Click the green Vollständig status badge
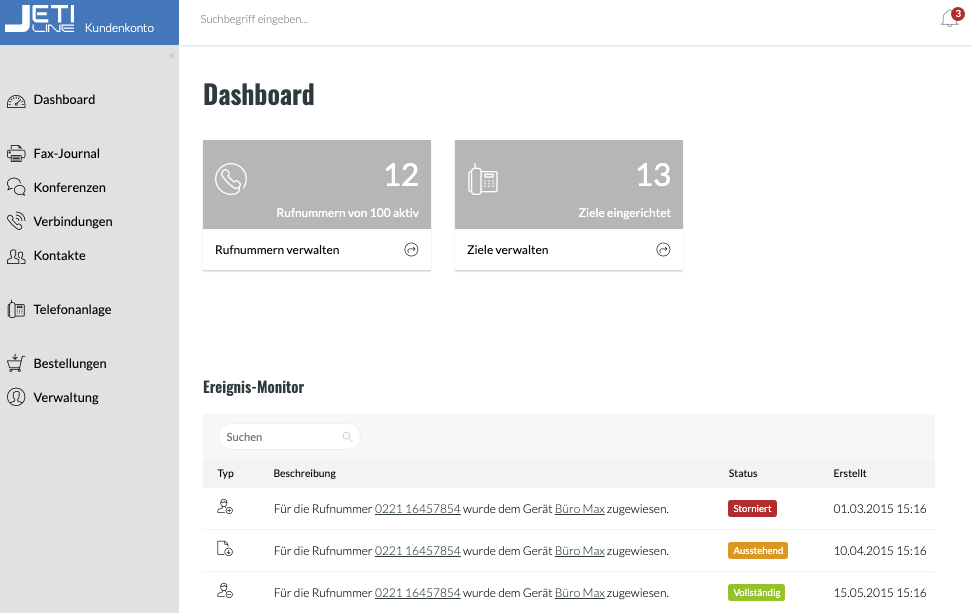This screenshot has width=972, height=613. (756, 593)
